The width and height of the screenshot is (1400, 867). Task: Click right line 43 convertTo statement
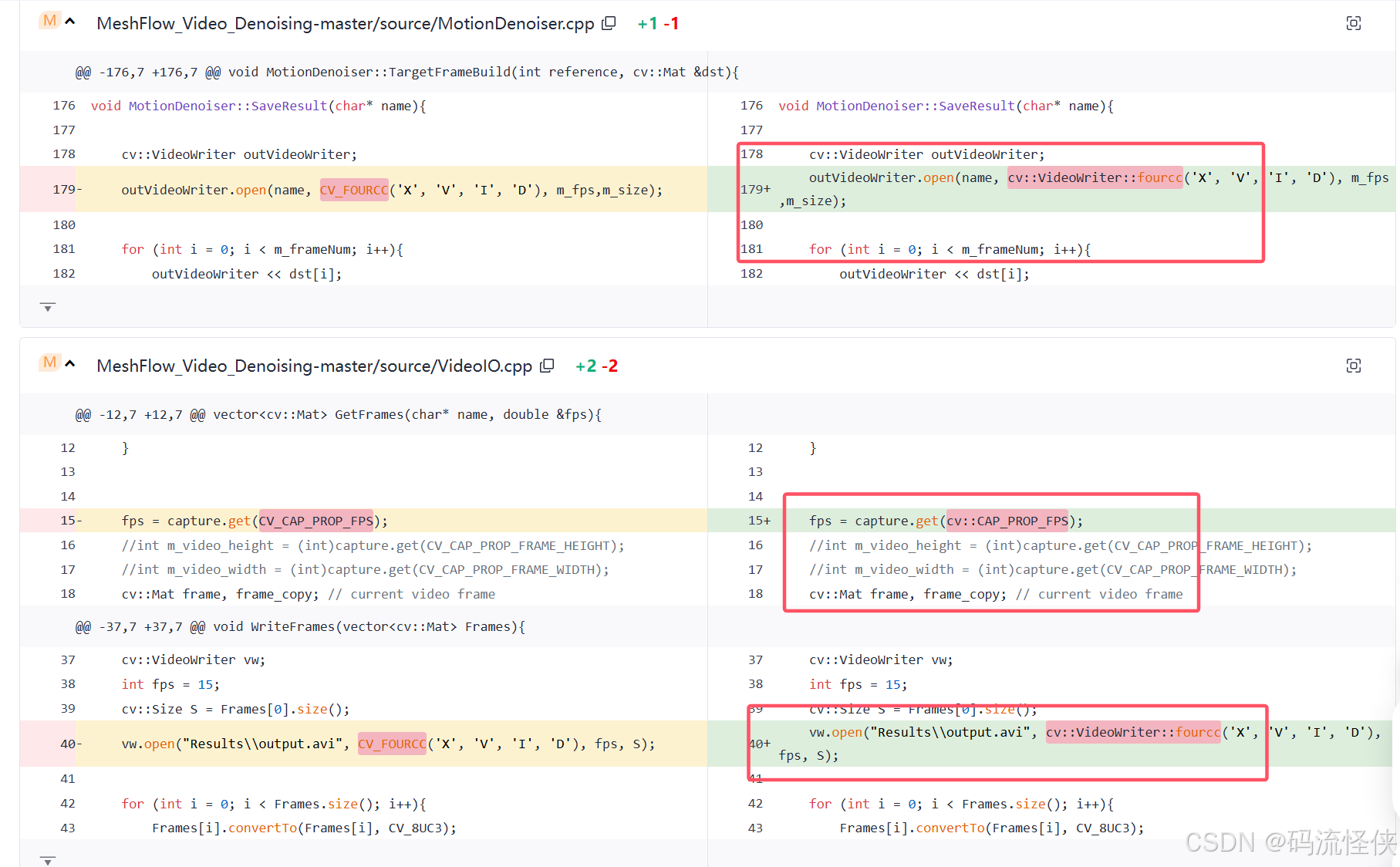click(x=991, y=828)
